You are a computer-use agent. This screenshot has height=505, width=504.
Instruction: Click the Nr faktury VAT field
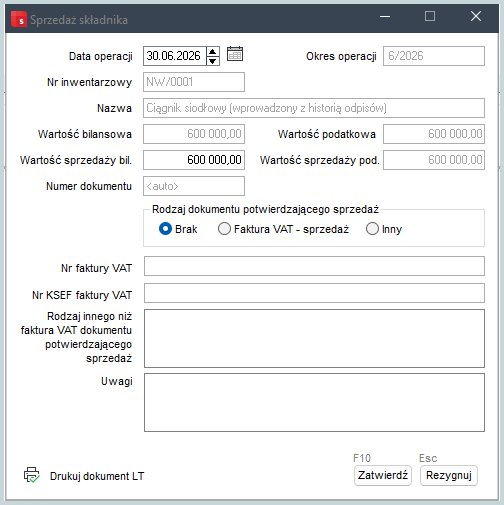314,266
